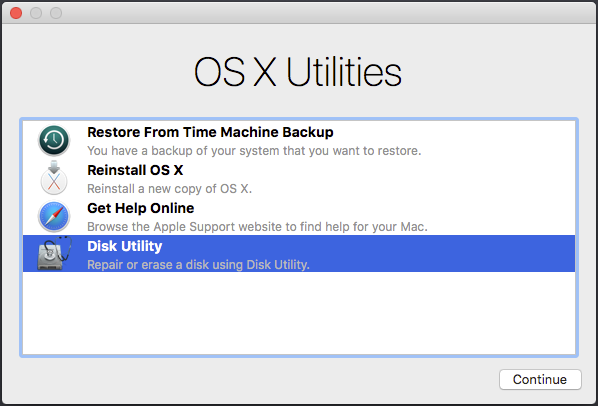This screenshot has width=598, height=406.
Task: Select the highlighted Disk Utility title
Action: point(124,246)
